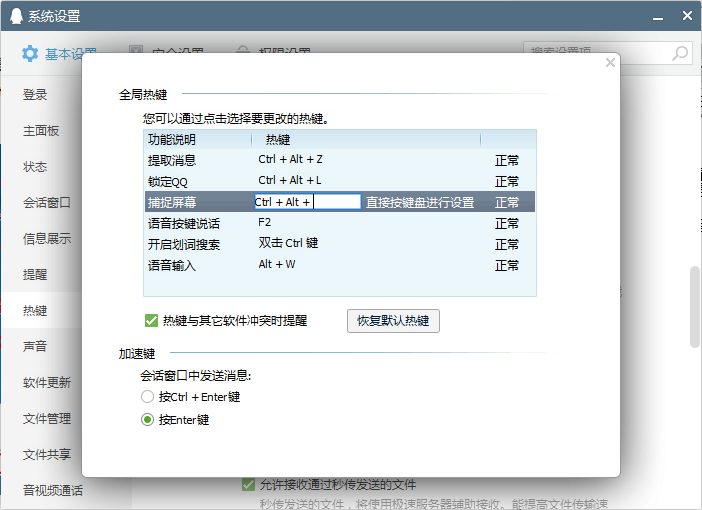The height and width of the screenshot is (510, 702).
Task: Select the 语音输入 hotkey row
Action: click(x=339, y=265)
